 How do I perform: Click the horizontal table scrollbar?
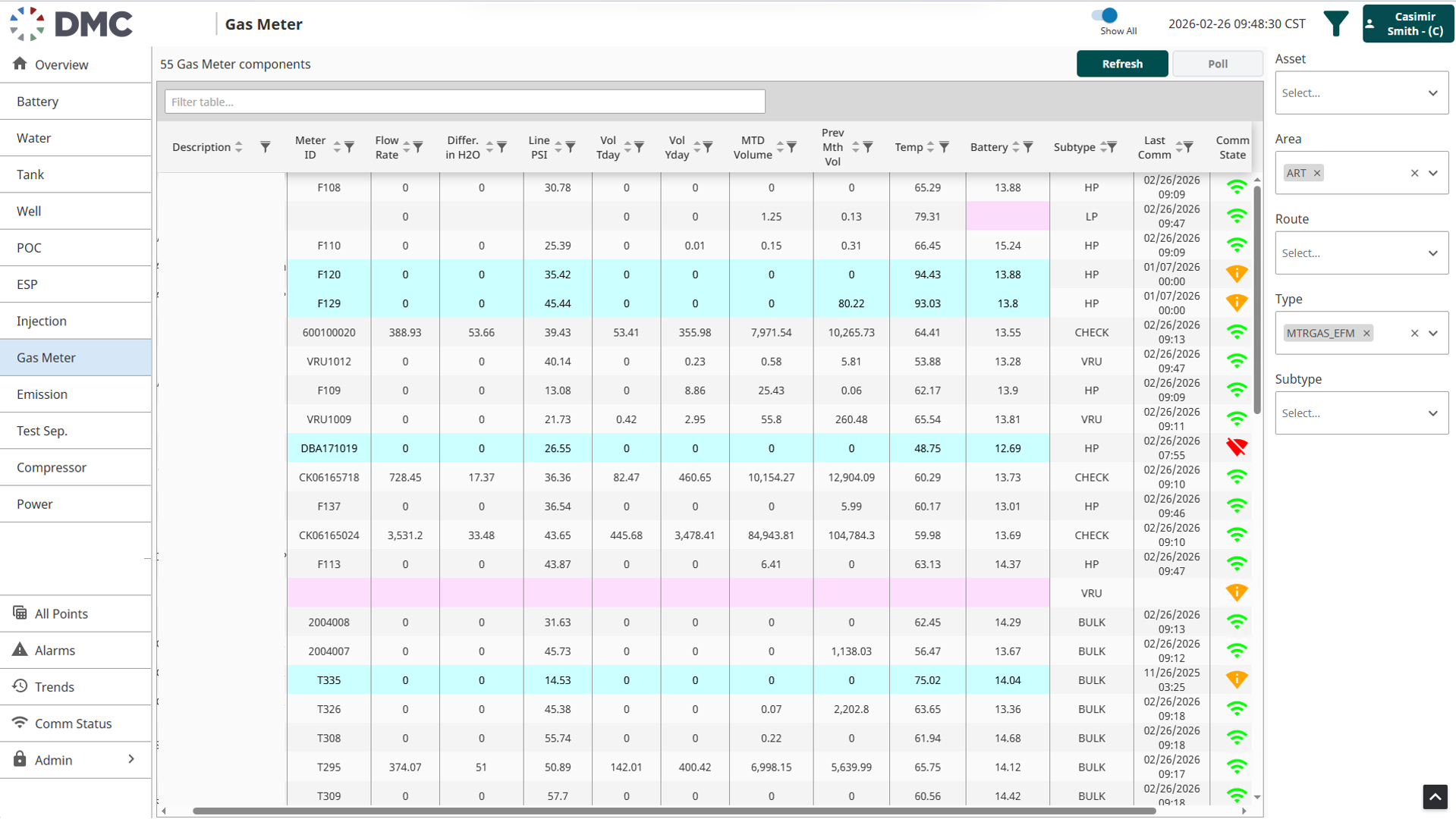pos(674,811)
